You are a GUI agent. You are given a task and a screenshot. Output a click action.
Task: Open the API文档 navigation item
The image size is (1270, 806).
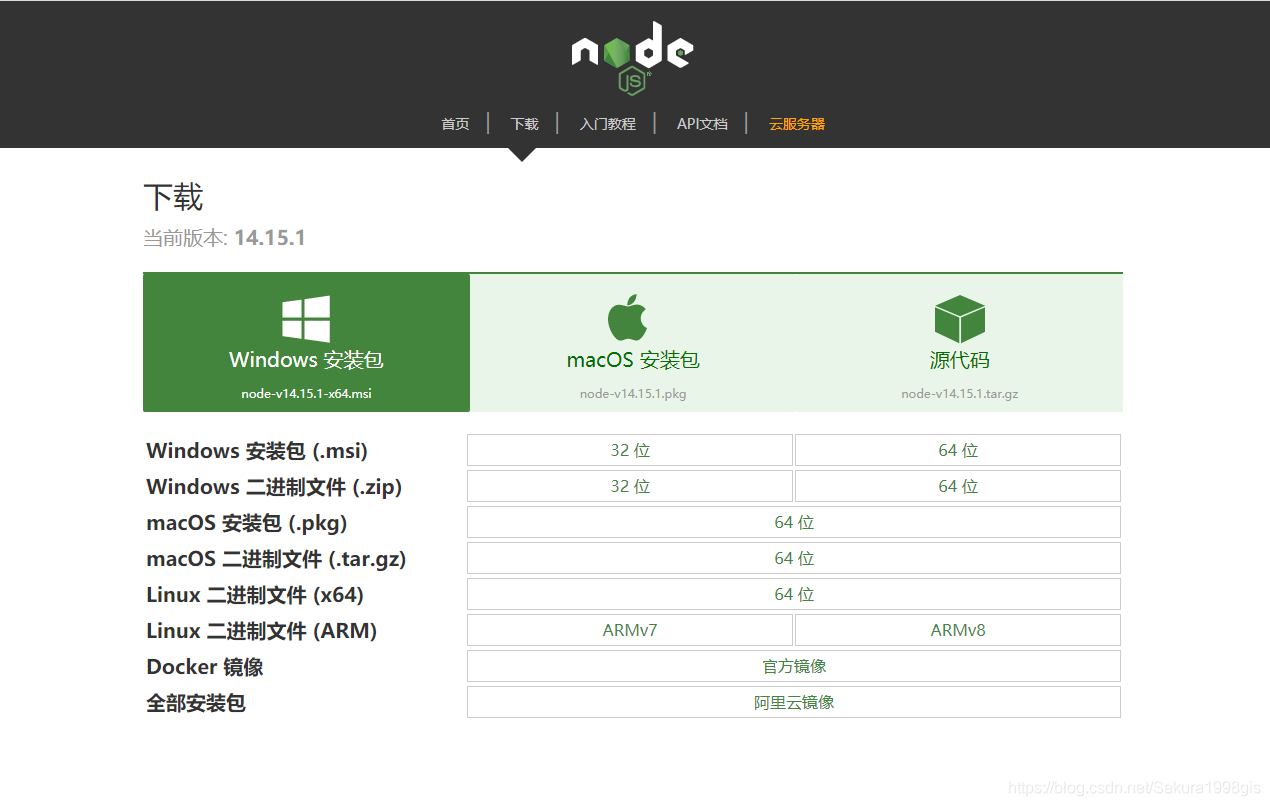[702, 124]
